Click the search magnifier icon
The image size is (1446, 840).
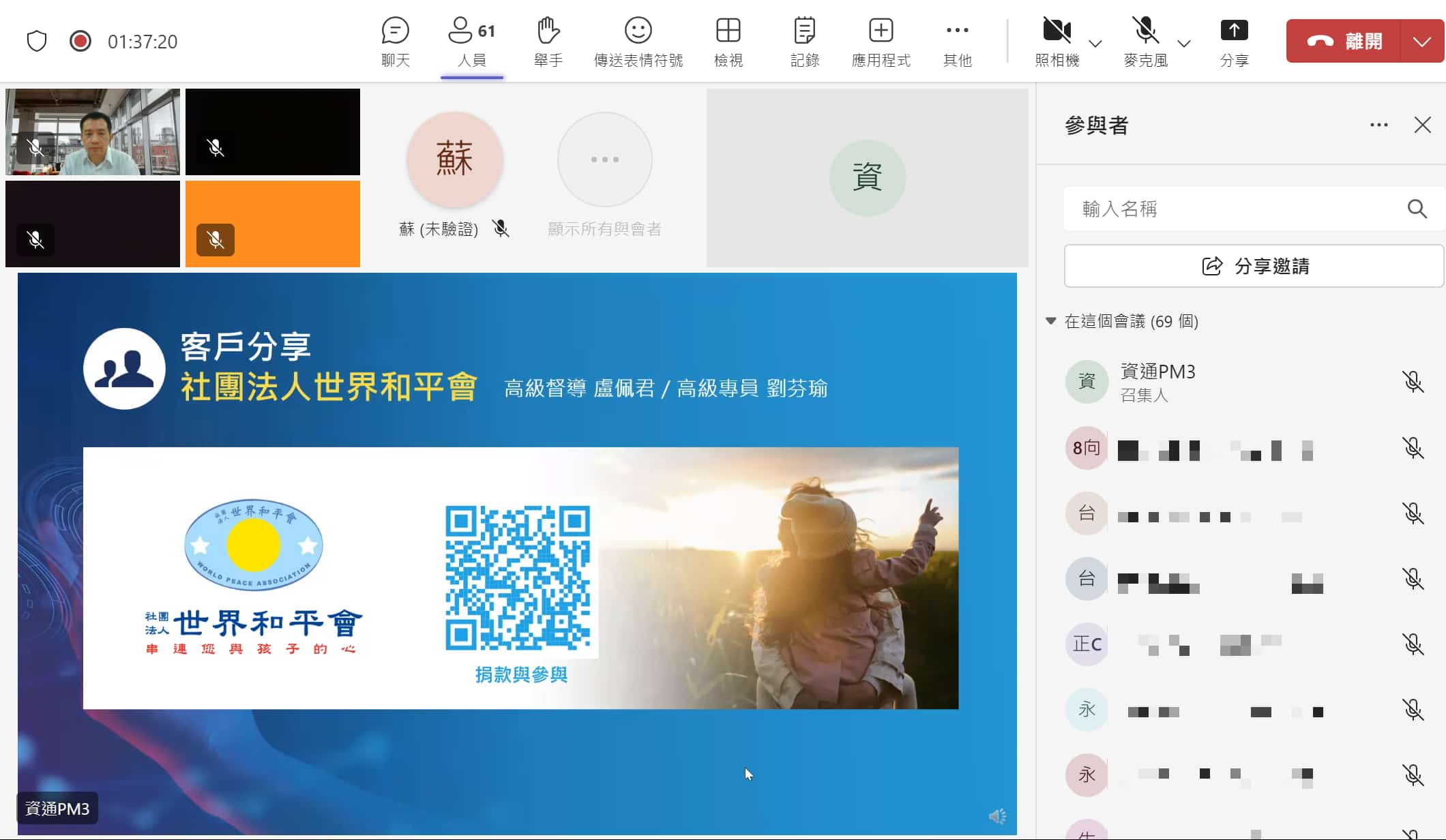[x=1417, y=209]
